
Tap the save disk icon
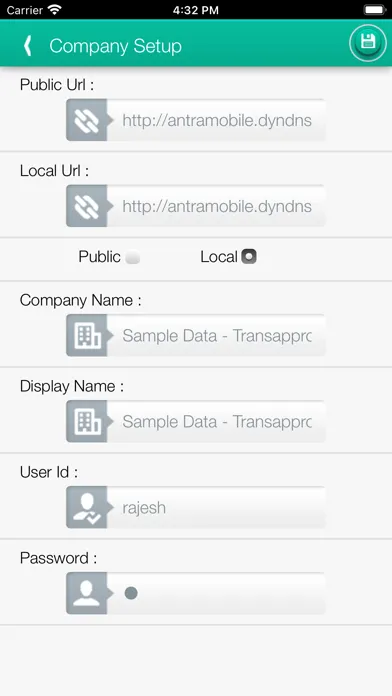[368, 43]
